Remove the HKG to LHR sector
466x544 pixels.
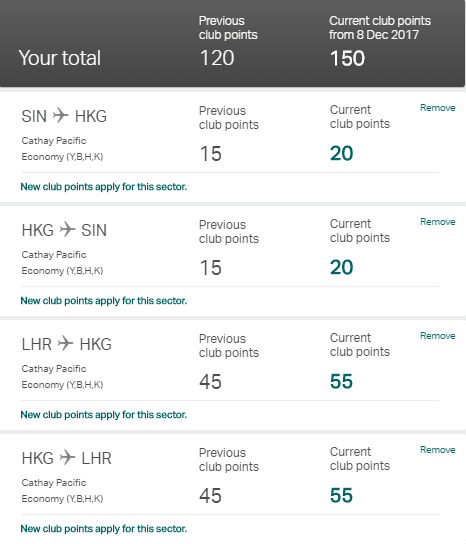point(437,450)
